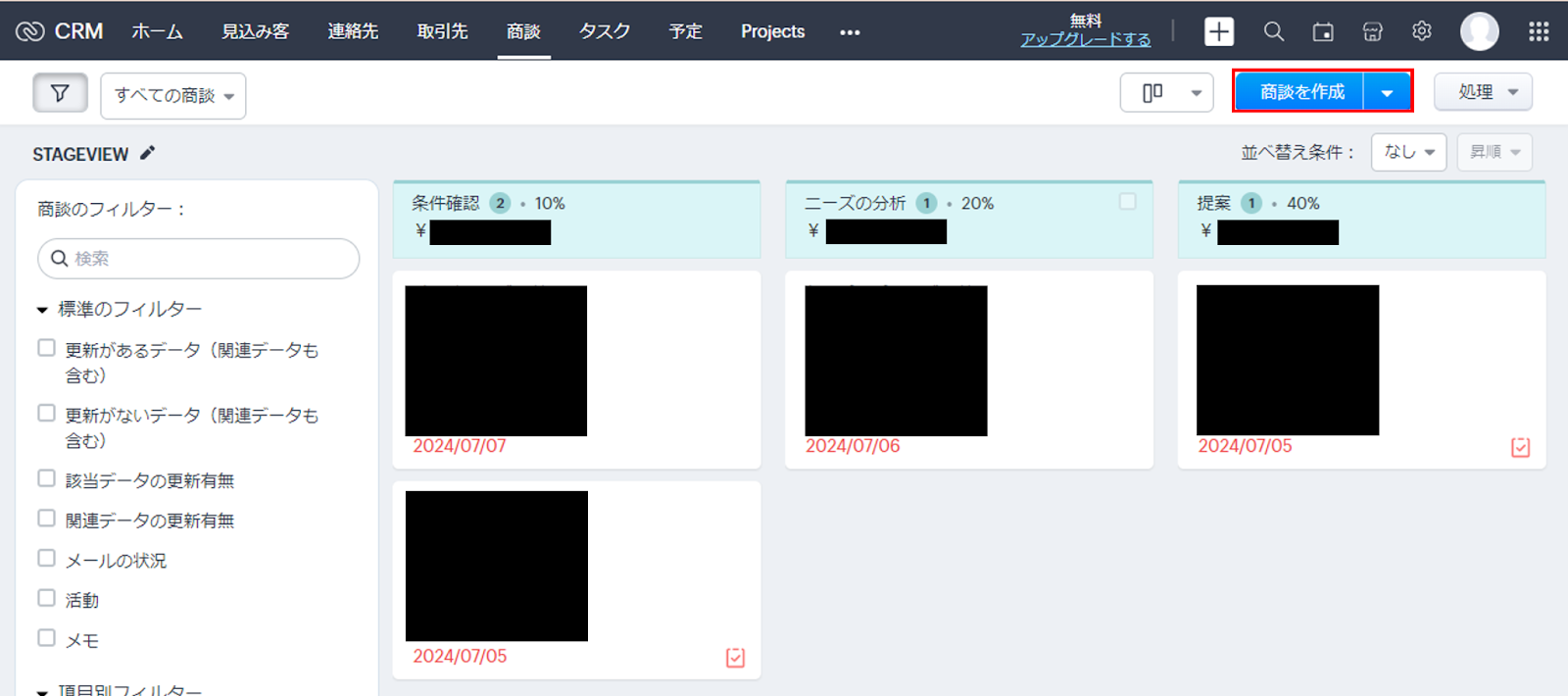The height and width of the screenshot is (696, 1568).
Task: Open the marketplace store icon
Action: 1373,31
